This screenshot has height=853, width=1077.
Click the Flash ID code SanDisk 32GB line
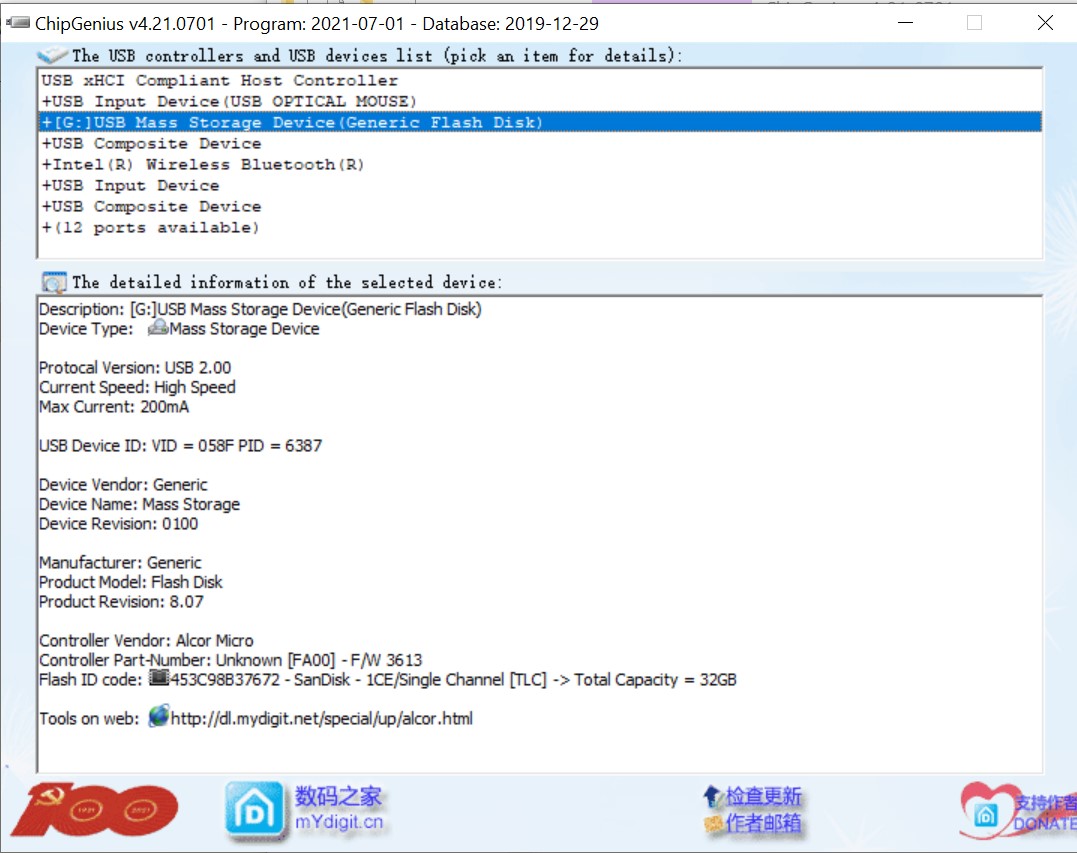point(388,680)
